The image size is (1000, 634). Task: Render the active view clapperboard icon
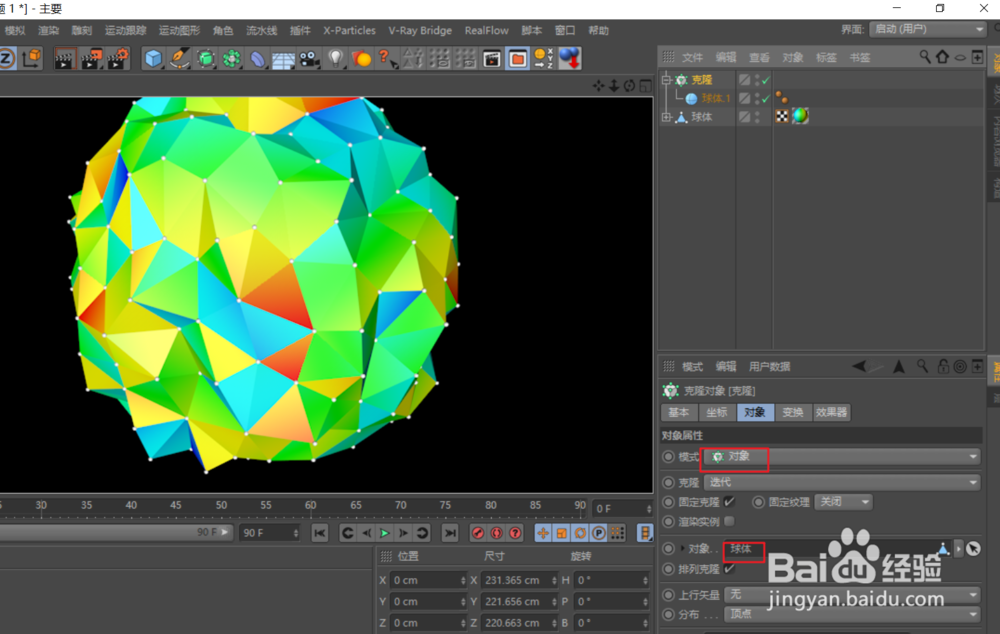tap(64, 59)
